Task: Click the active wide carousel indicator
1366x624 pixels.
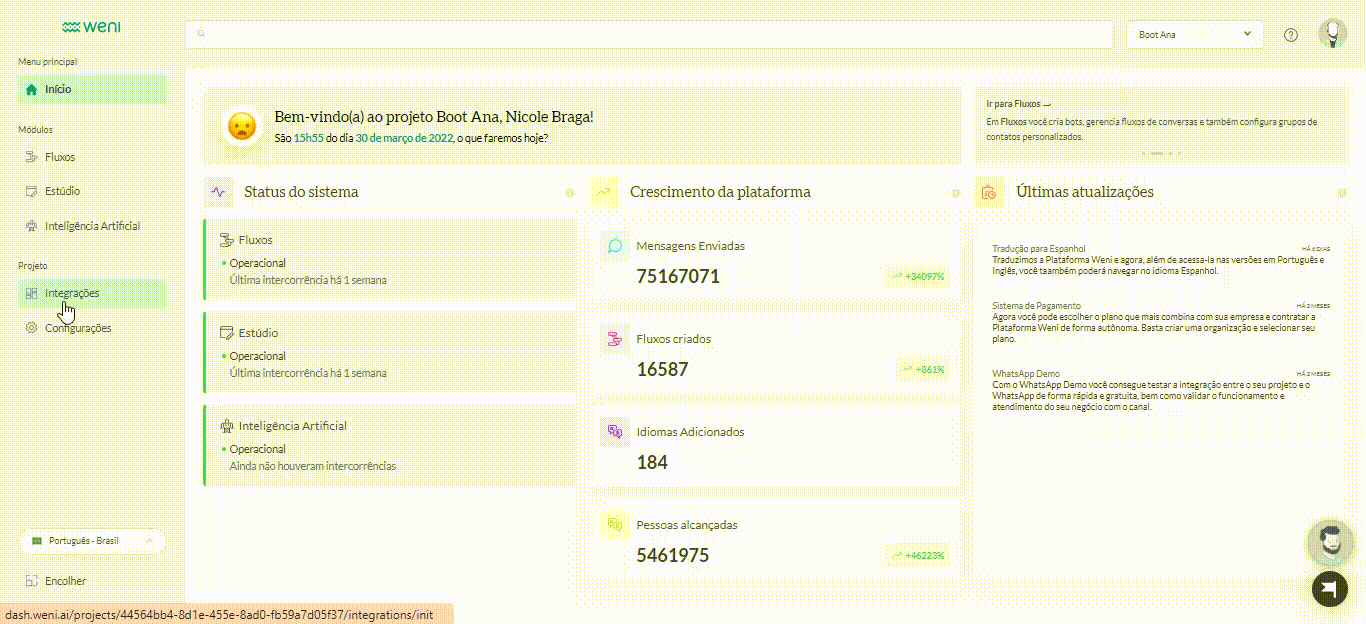Action: point(1156,153)
